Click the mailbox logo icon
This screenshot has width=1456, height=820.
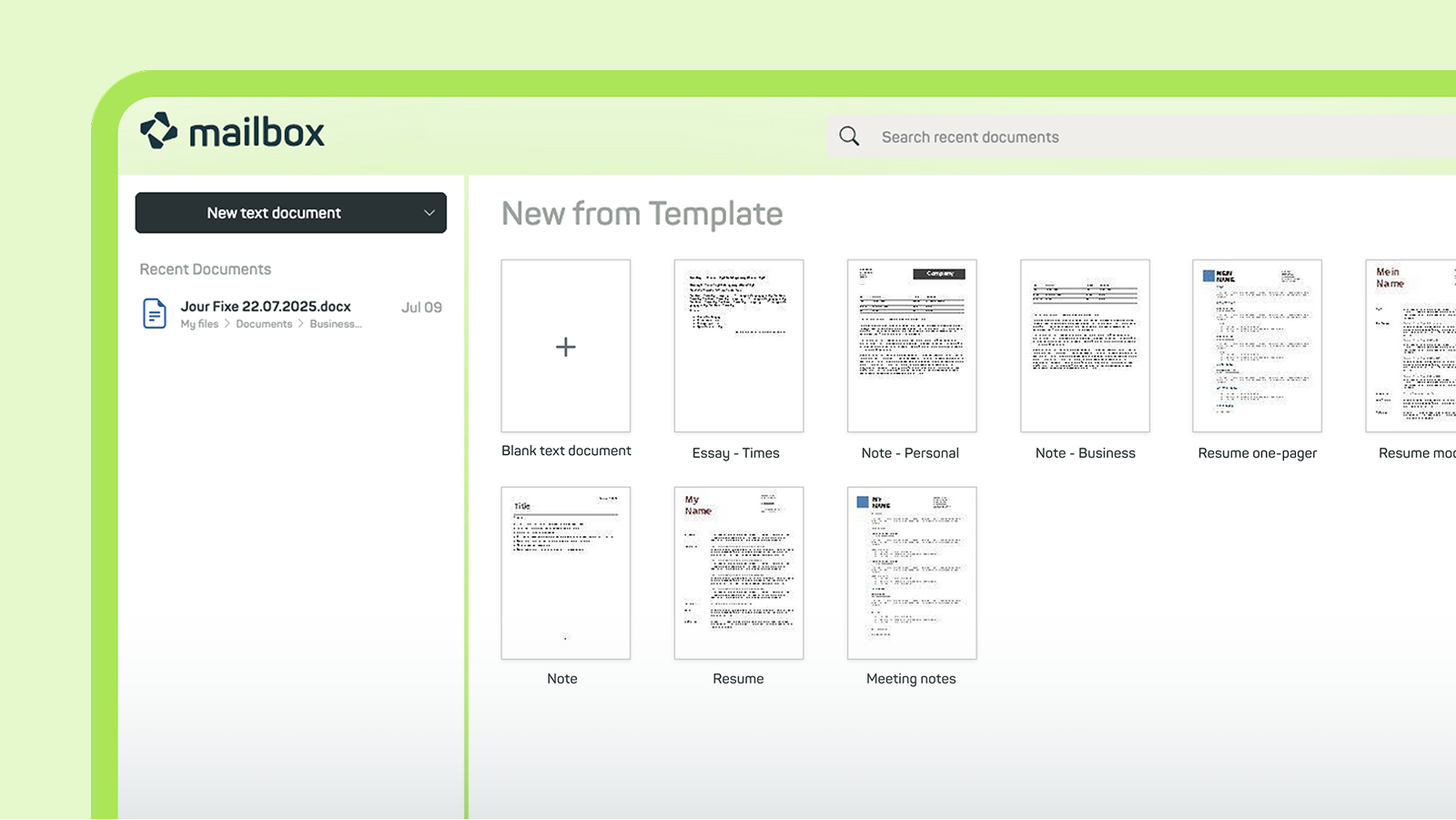(159, 131)
